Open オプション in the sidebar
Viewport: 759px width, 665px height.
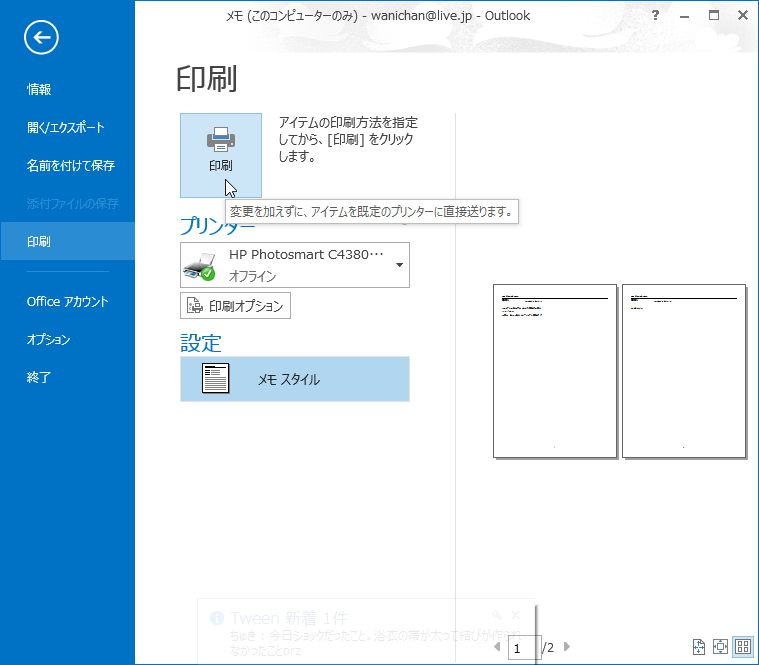(48, 340)
